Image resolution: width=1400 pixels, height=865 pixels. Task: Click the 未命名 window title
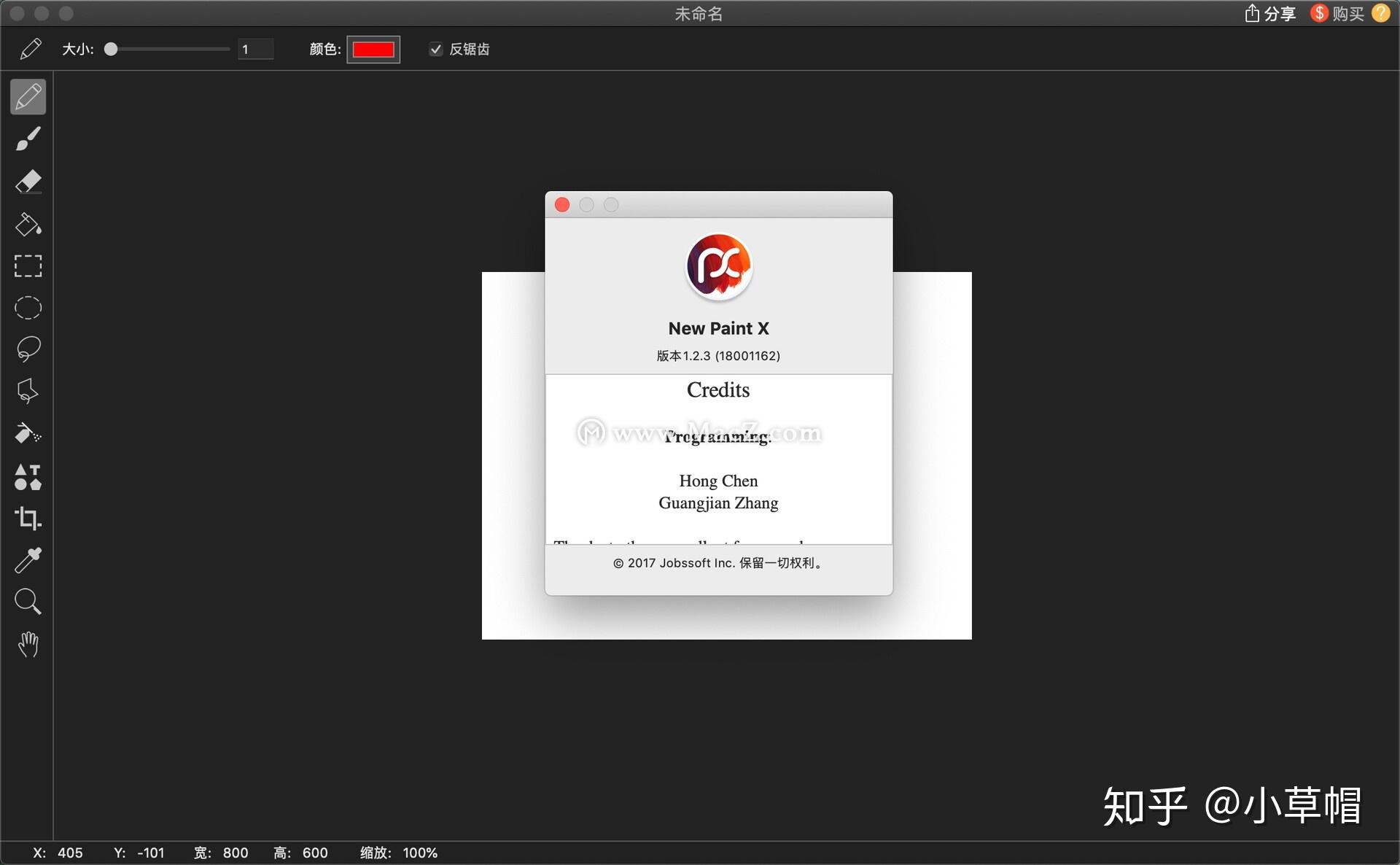pyautogui.click(x=699, y=13)
